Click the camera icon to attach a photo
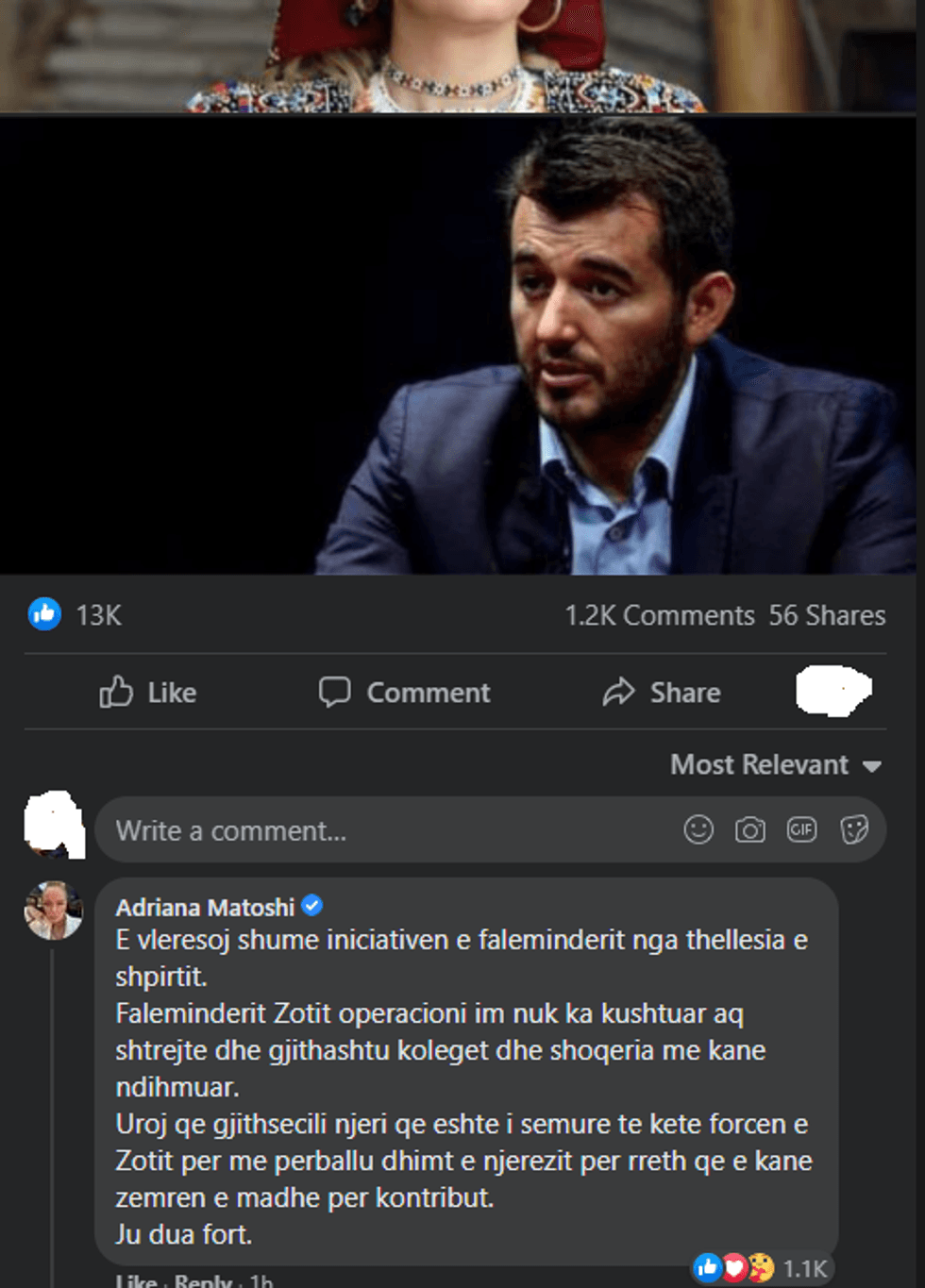 pyautogui.click(x=749, y=830)
